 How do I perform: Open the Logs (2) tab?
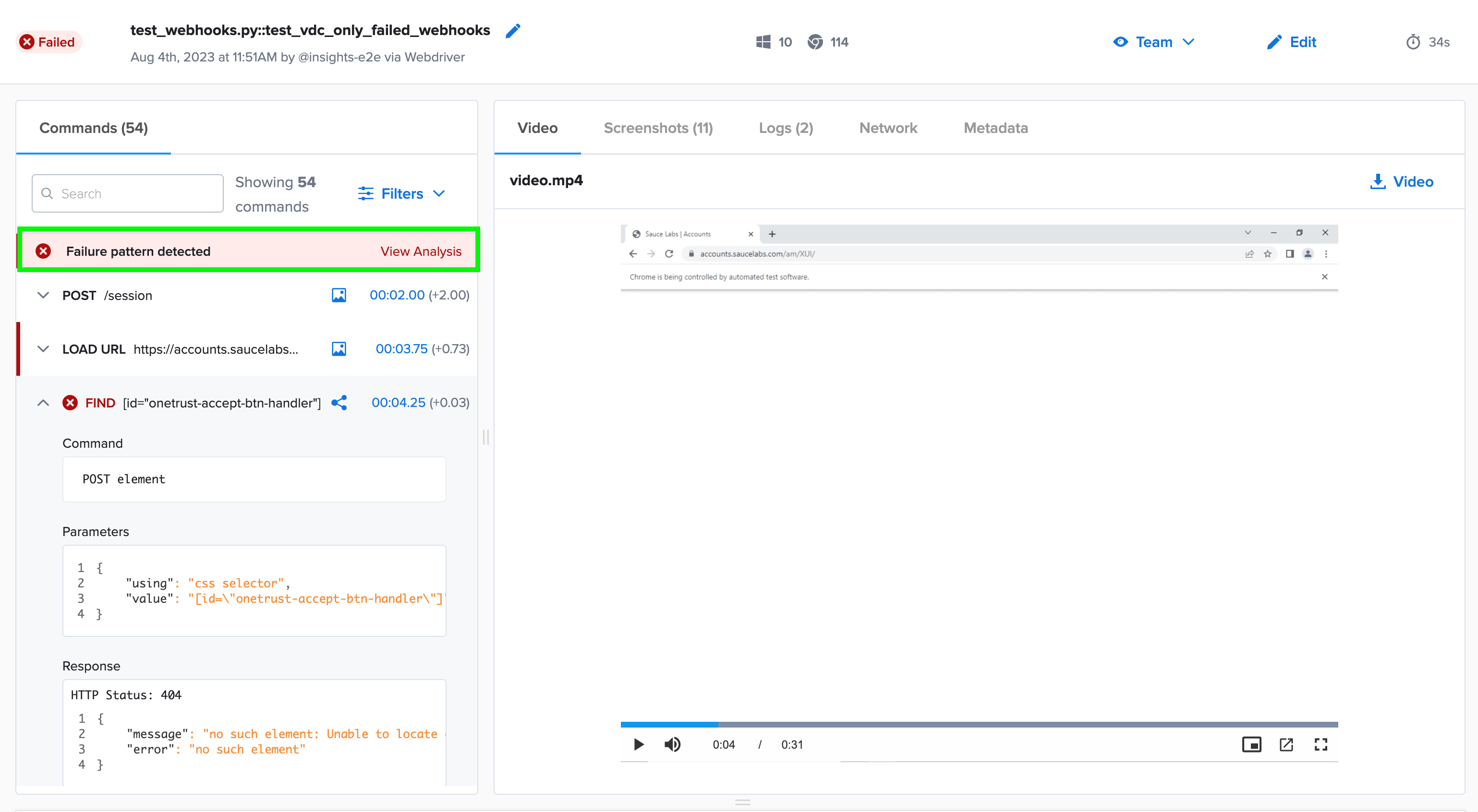pos(786,128)
